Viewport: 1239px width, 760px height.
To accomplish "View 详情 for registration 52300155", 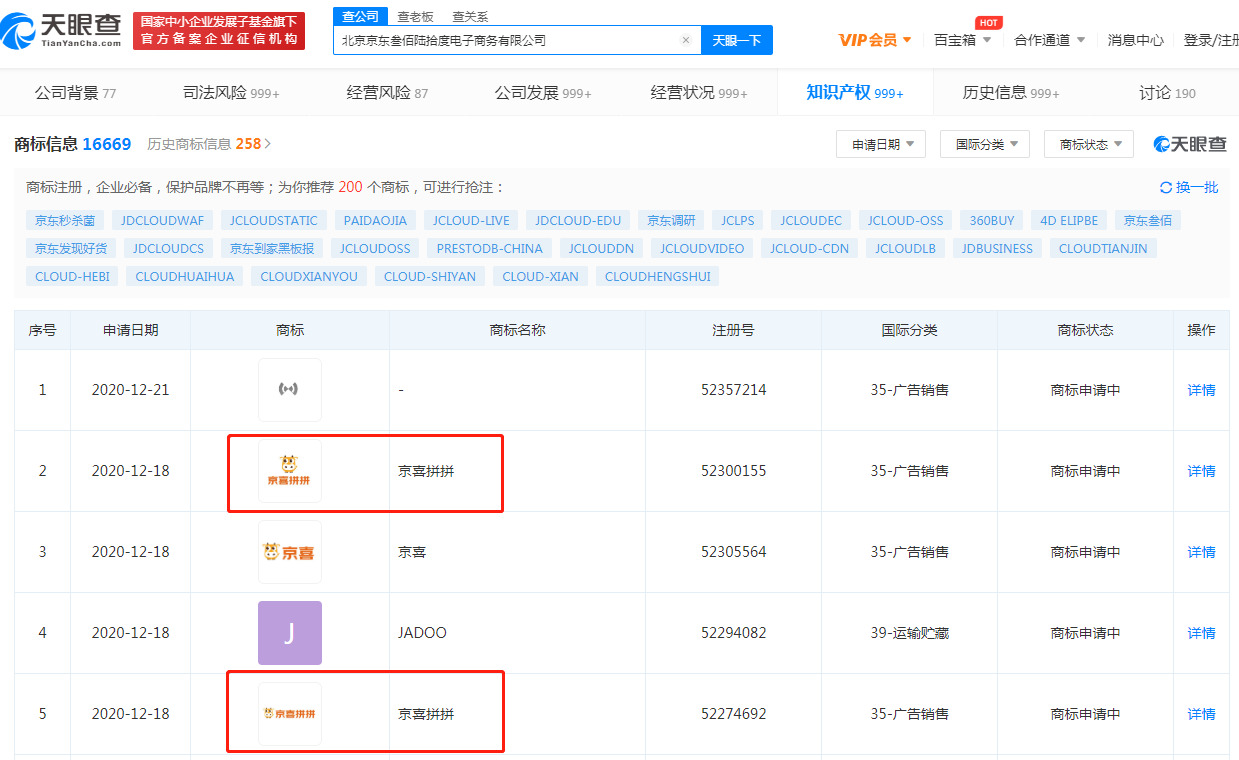I will tap(1201, 471).
